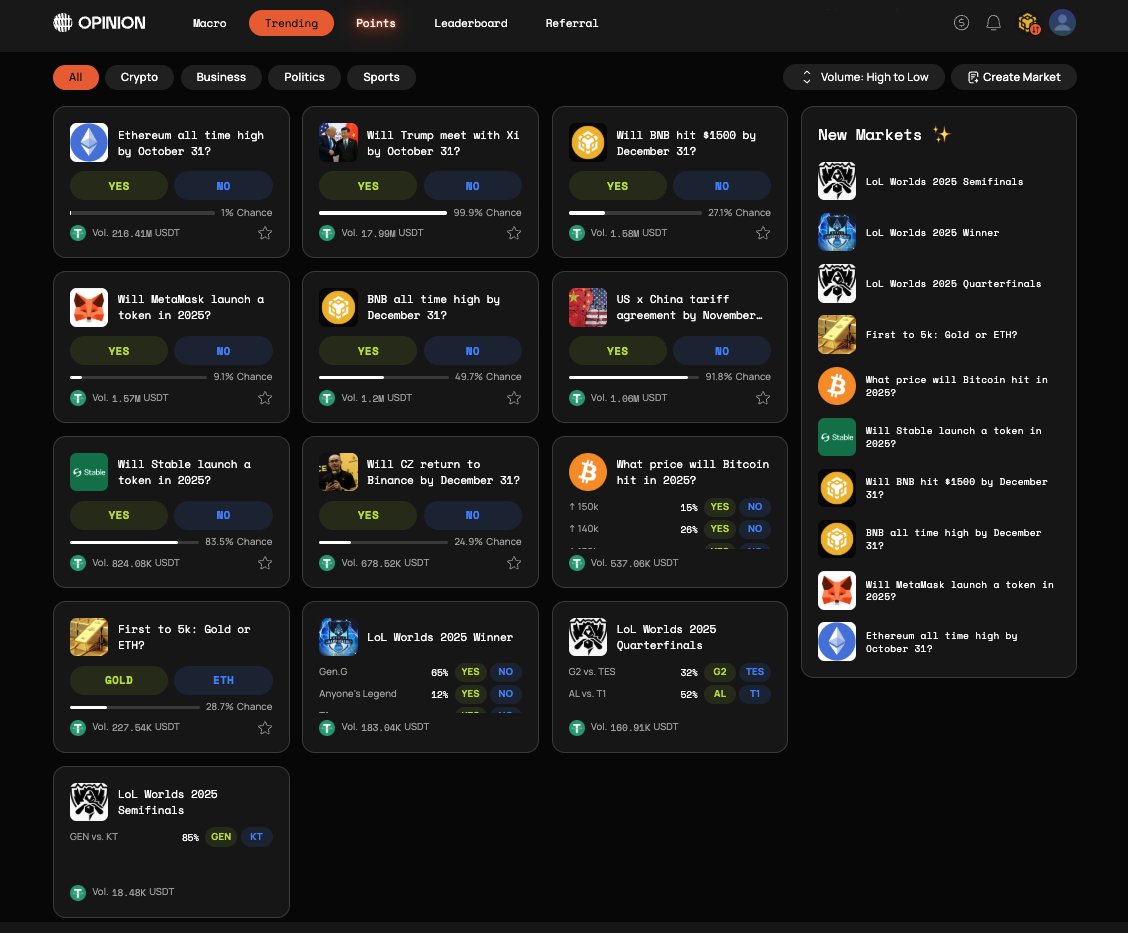Click Stable logo on market card
This screenshot has height=933, width=1128.
[88, 472]
